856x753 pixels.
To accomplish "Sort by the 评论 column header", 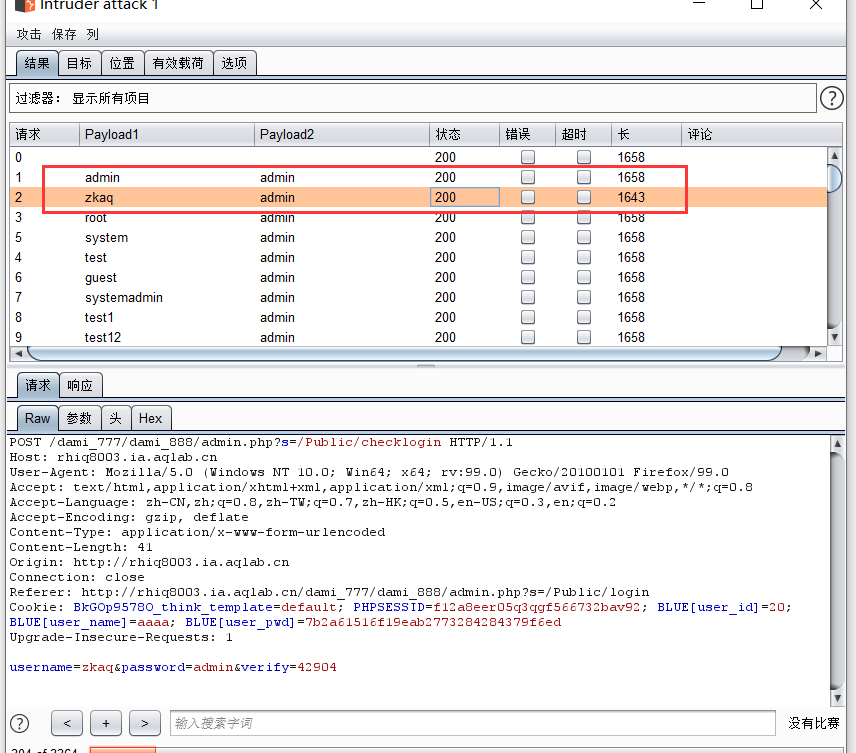I will 761,134.
